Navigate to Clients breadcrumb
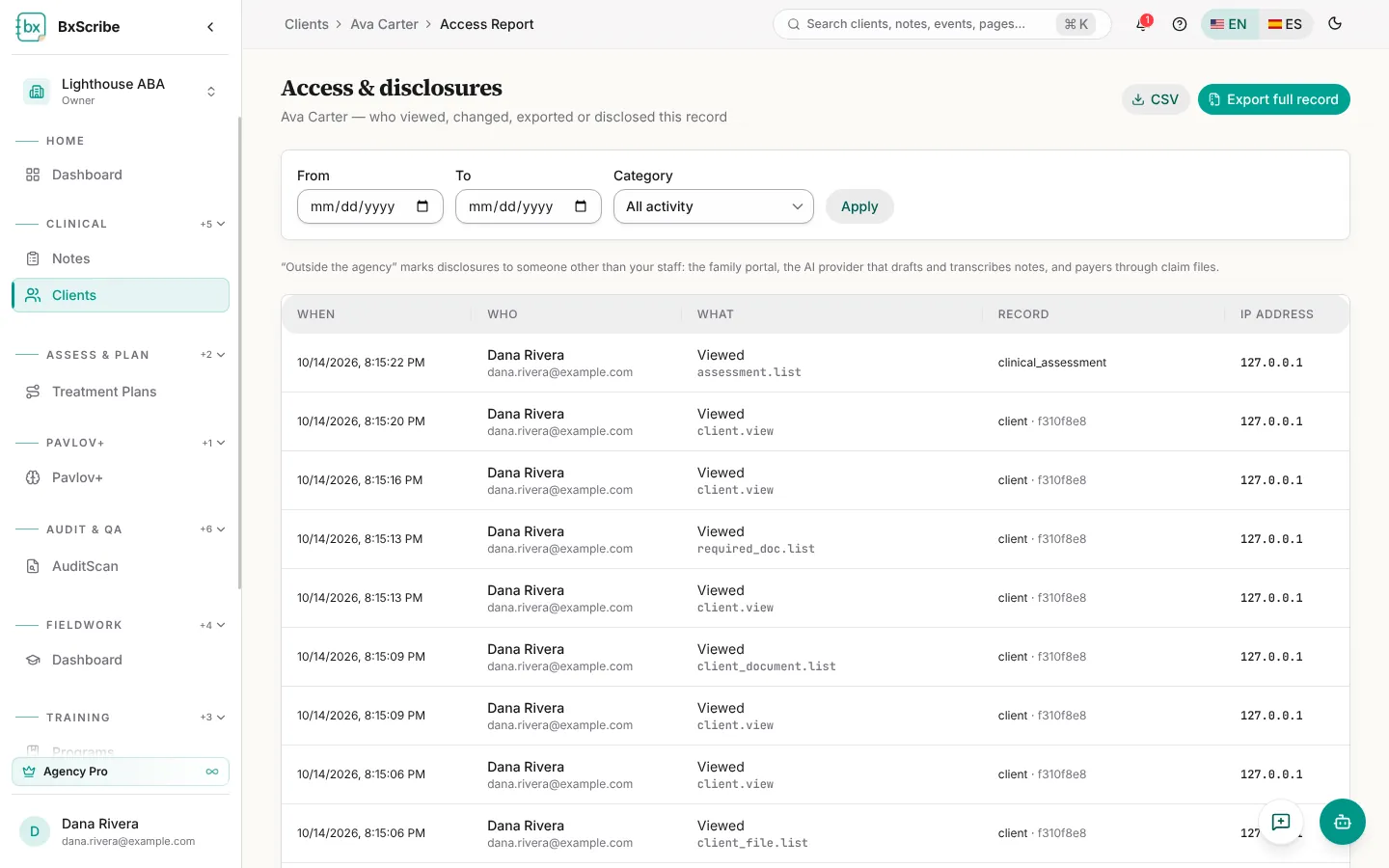 click(x=307, y=24)
